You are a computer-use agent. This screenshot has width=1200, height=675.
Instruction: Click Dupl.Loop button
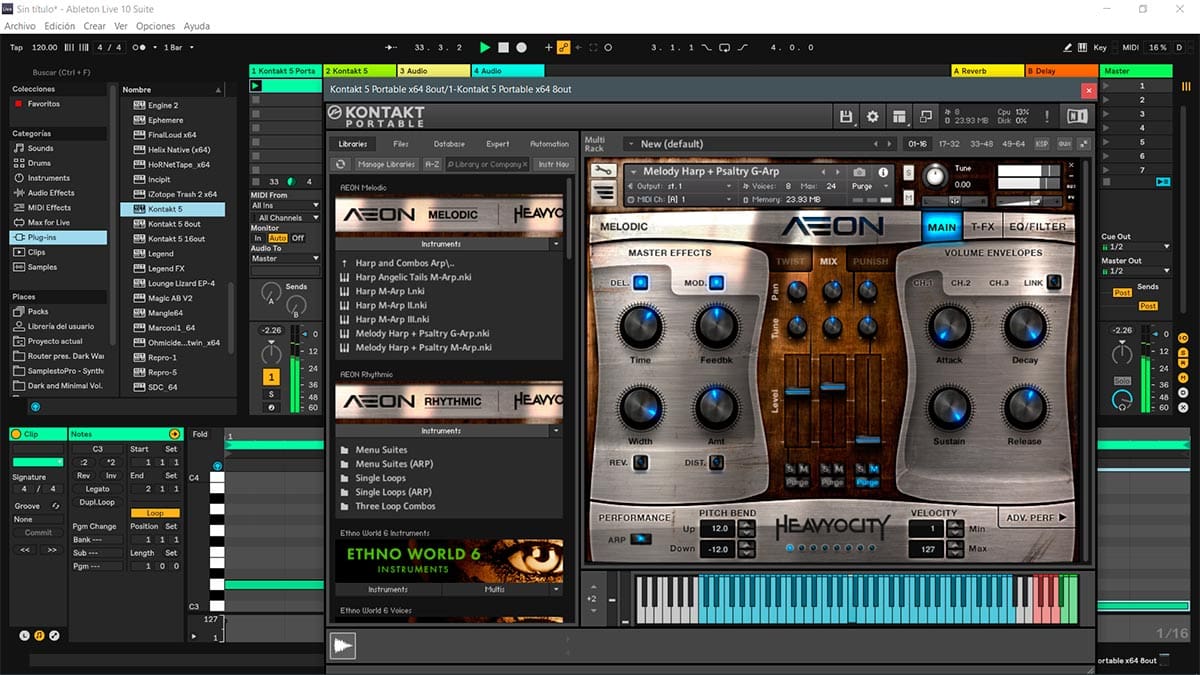tap(98, 502)
